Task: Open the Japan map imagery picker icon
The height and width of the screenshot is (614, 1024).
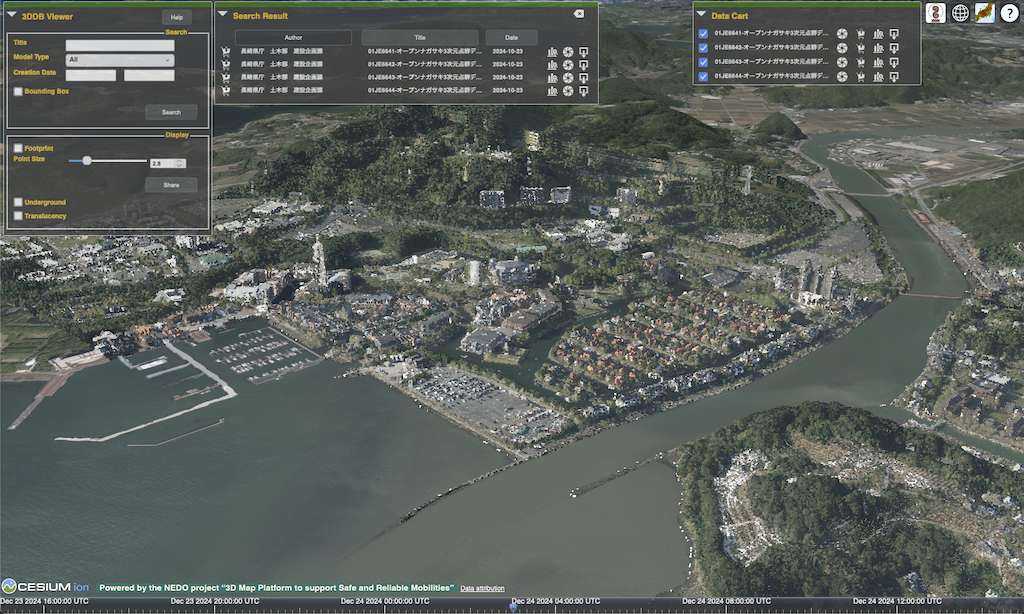Action: coord(985,13)
